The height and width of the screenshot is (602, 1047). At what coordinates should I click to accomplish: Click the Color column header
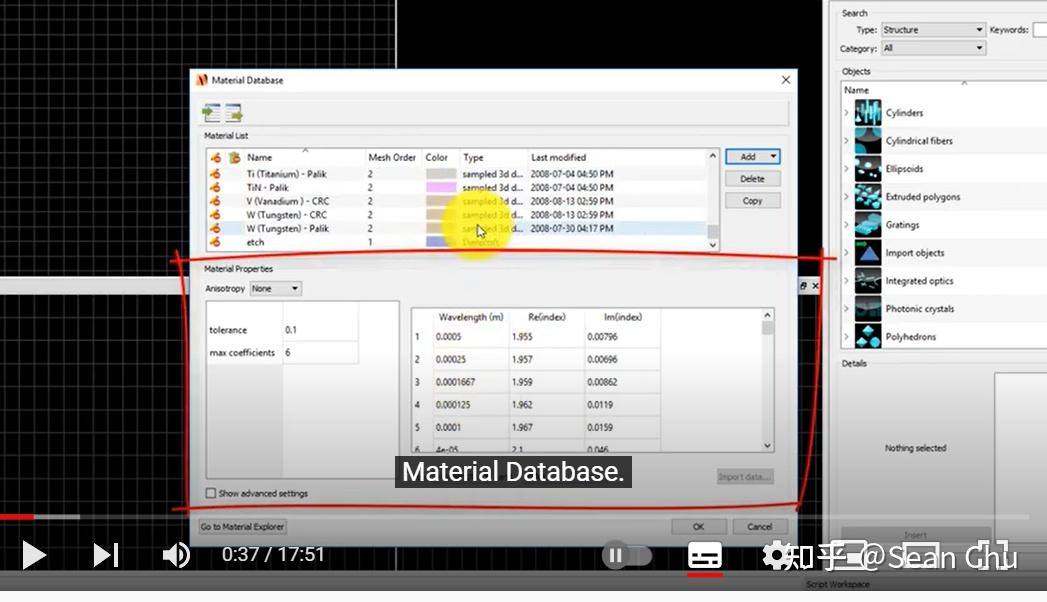[439, 158]
